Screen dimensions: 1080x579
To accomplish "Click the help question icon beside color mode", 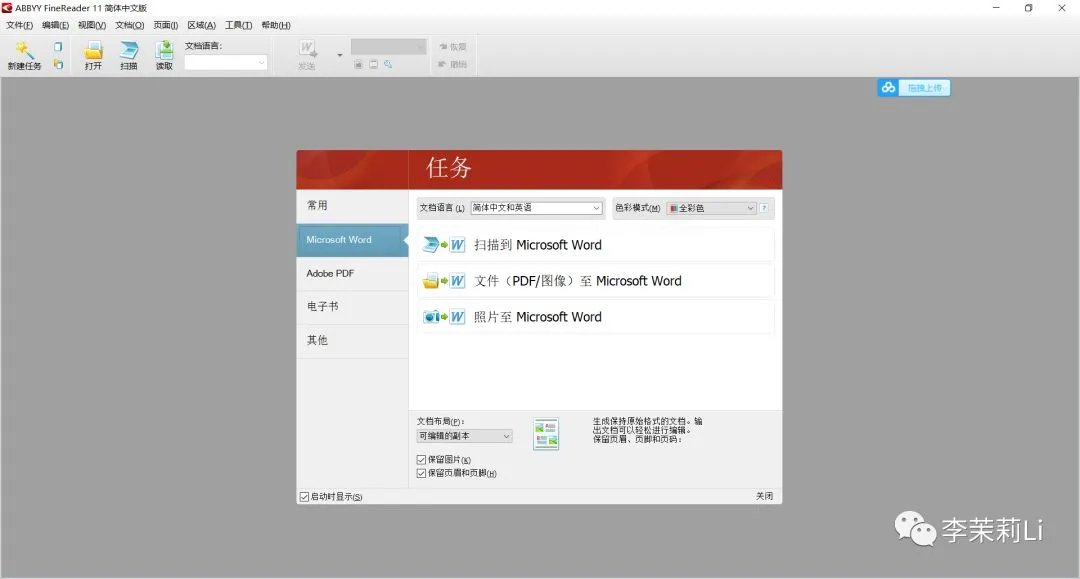I will (764, 208).
